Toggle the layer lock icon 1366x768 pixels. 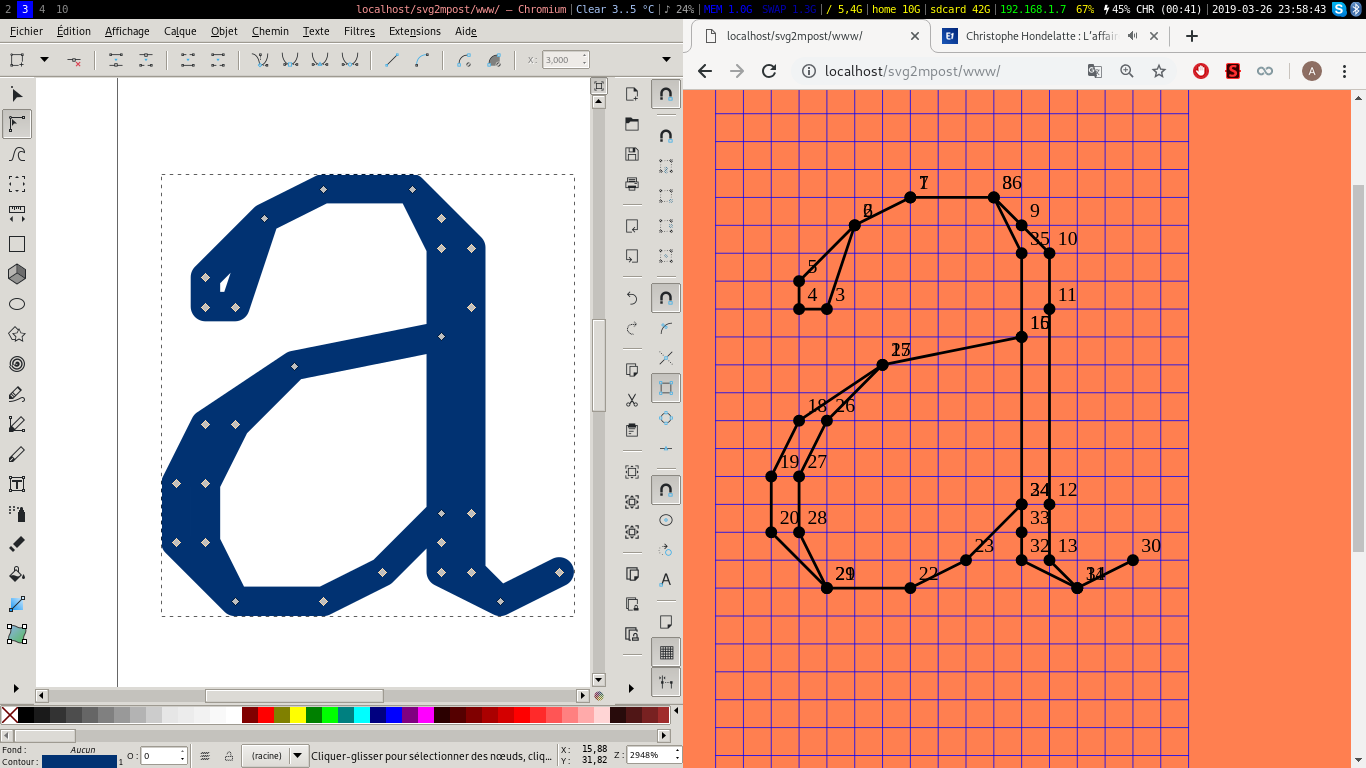[x=229, y=756]
